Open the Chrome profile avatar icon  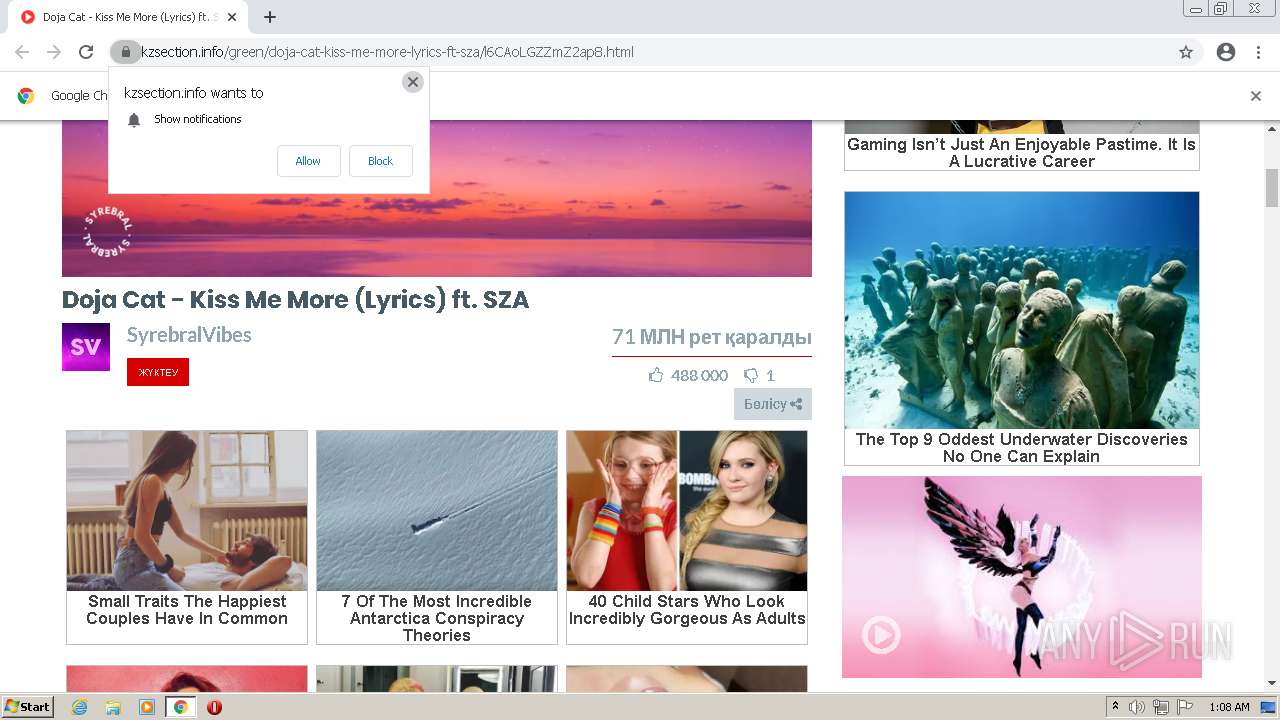point(1226,52)
